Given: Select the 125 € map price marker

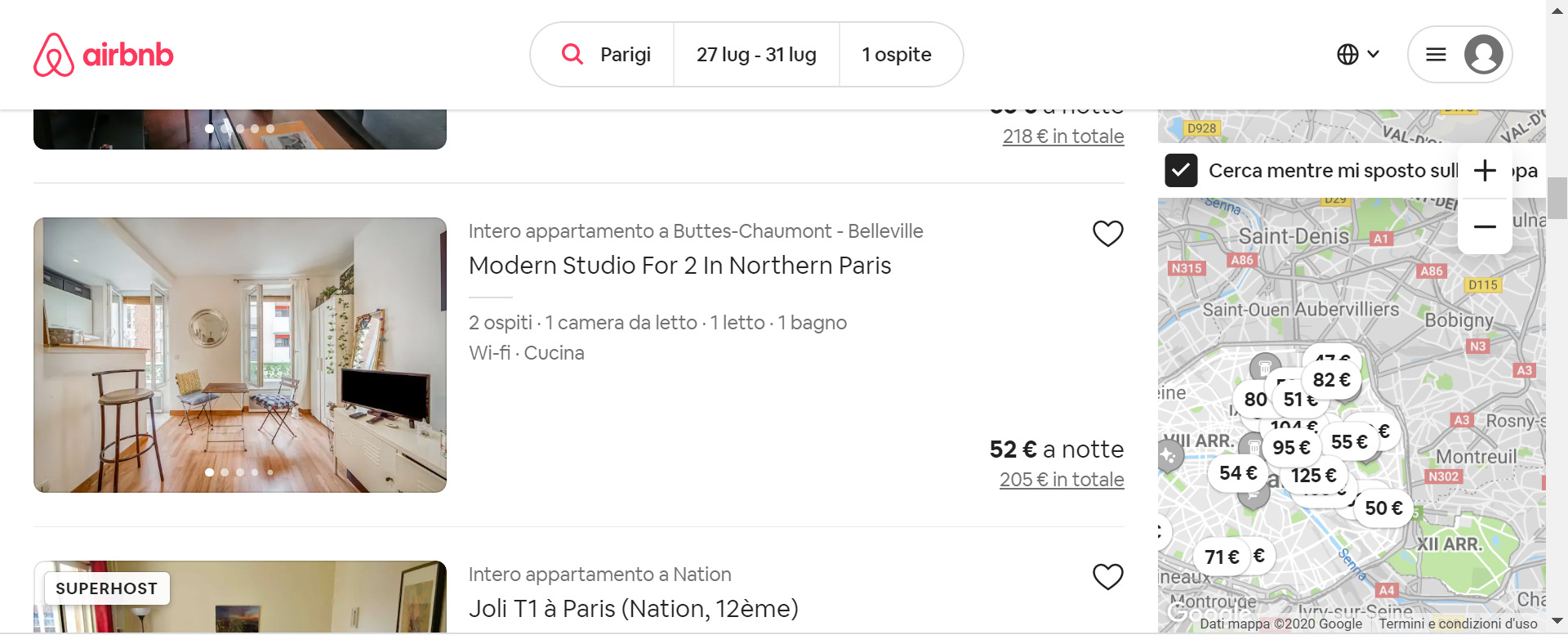Looking at the screenshot, I should point(1313,476).
